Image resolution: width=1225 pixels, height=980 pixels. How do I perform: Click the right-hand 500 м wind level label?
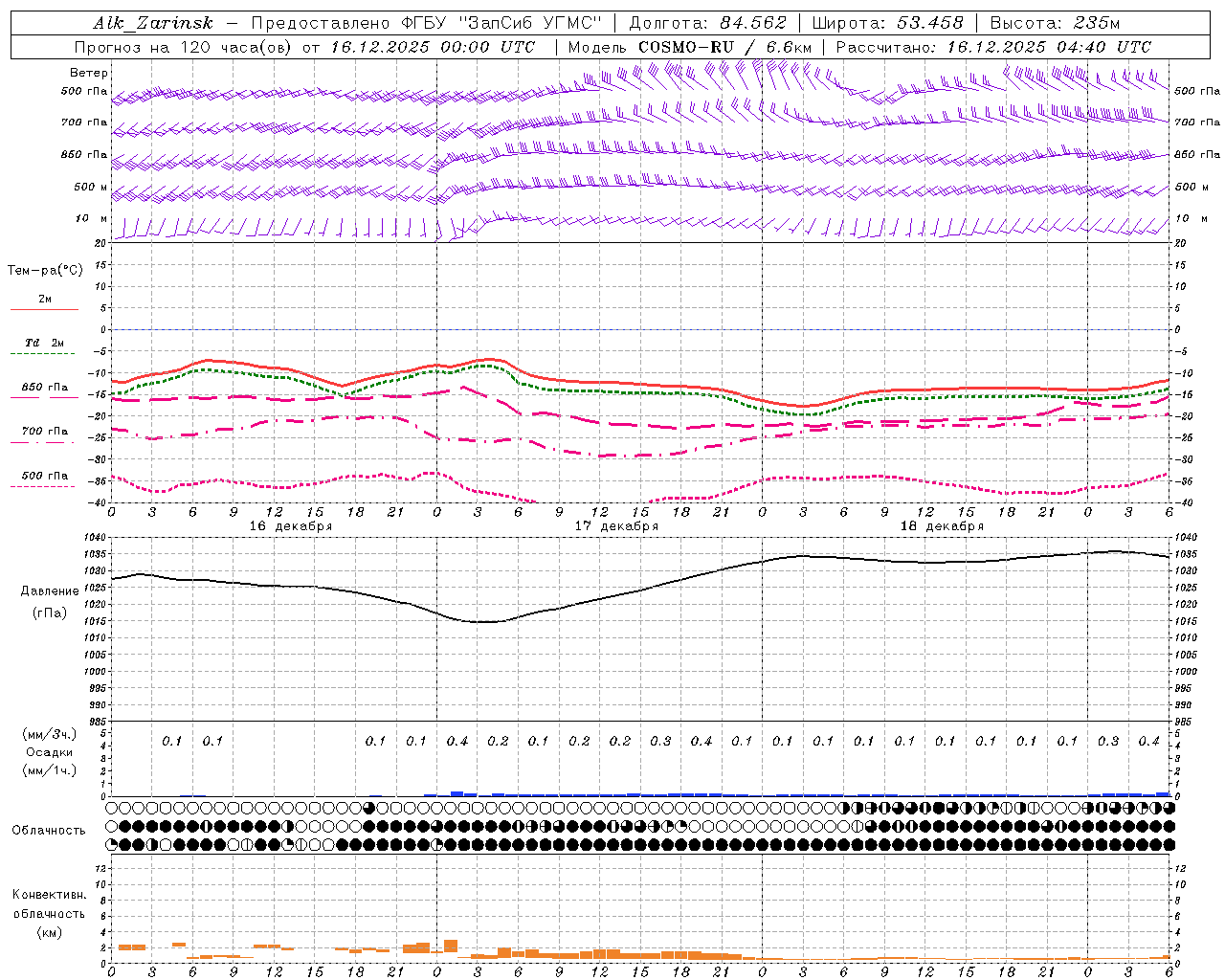[x=1191, y=188]
